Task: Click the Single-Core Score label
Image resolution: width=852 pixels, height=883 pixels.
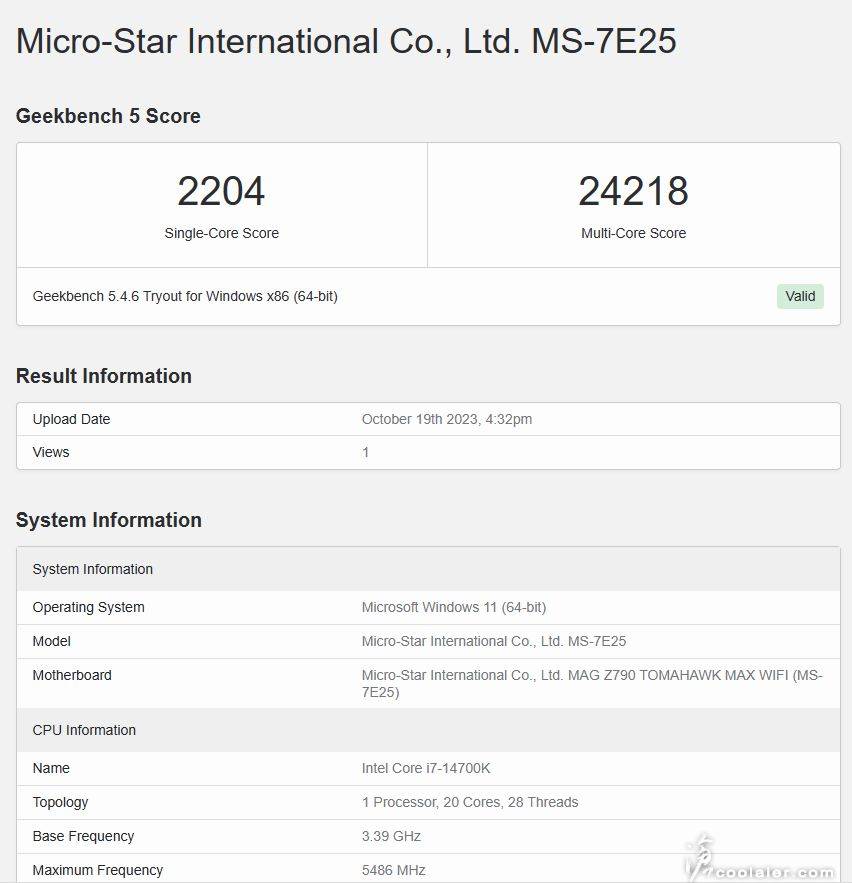Action: [221, 233]
